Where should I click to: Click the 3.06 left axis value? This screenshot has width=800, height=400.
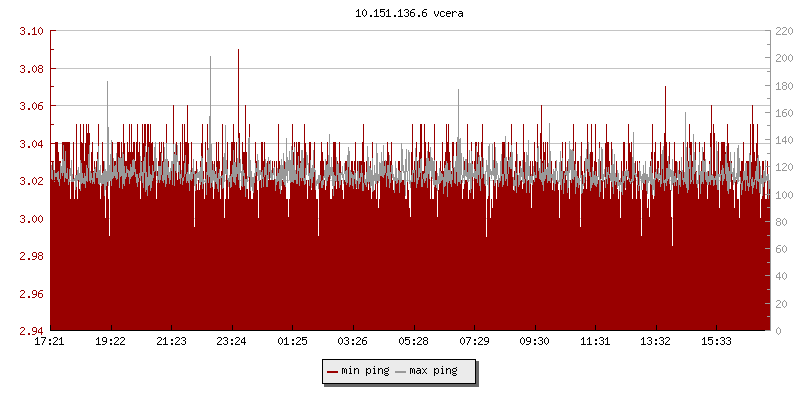31,106
